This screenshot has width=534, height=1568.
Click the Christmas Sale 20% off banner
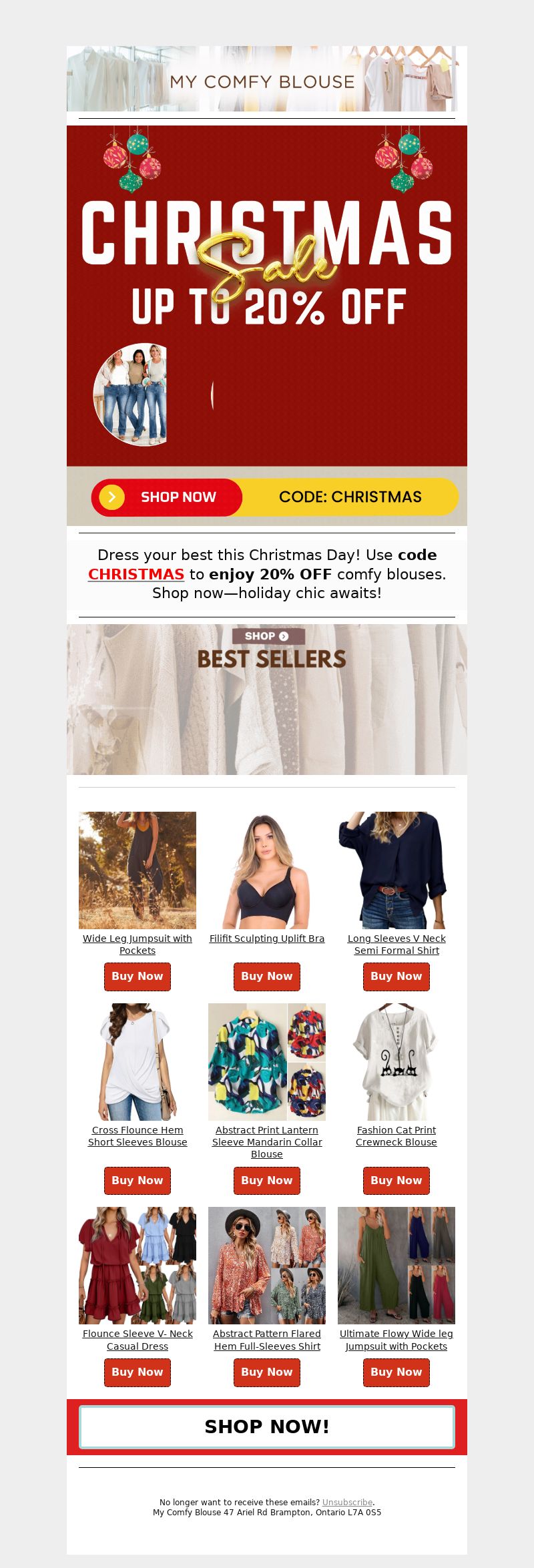click(267, 296)
